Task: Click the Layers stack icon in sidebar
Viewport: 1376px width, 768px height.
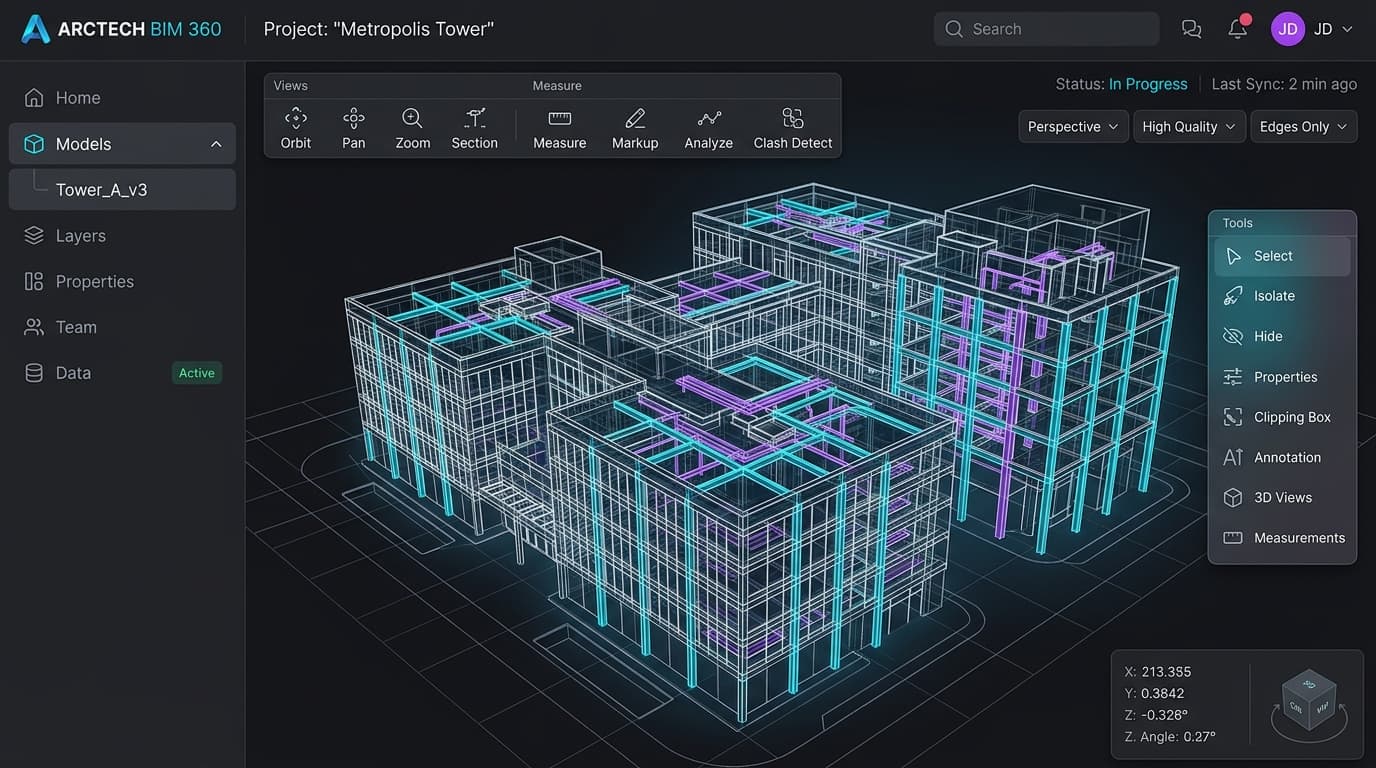Action: 34,236
